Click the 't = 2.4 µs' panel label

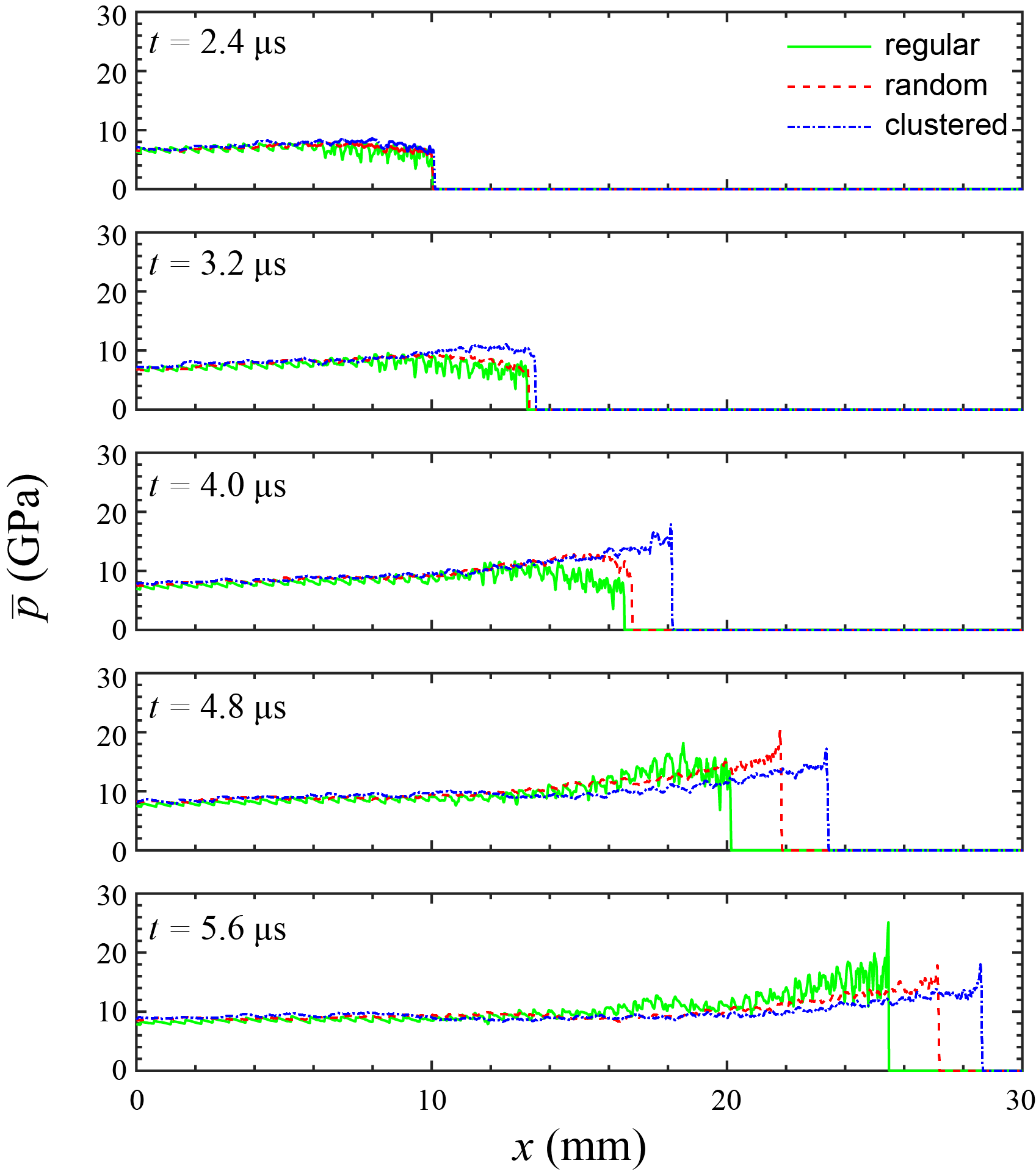217,44
